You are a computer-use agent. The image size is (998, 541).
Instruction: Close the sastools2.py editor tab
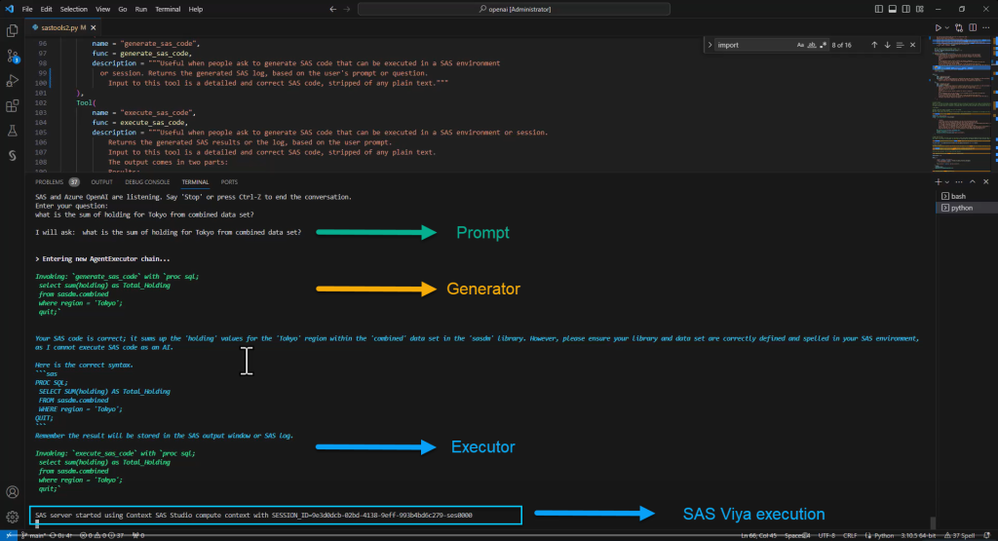[x=94, y=28]
